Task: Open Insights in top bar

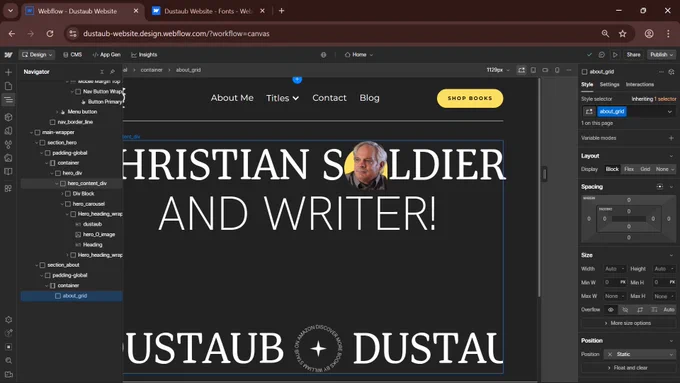Action: pyautogui.click(x=144, y=55)
